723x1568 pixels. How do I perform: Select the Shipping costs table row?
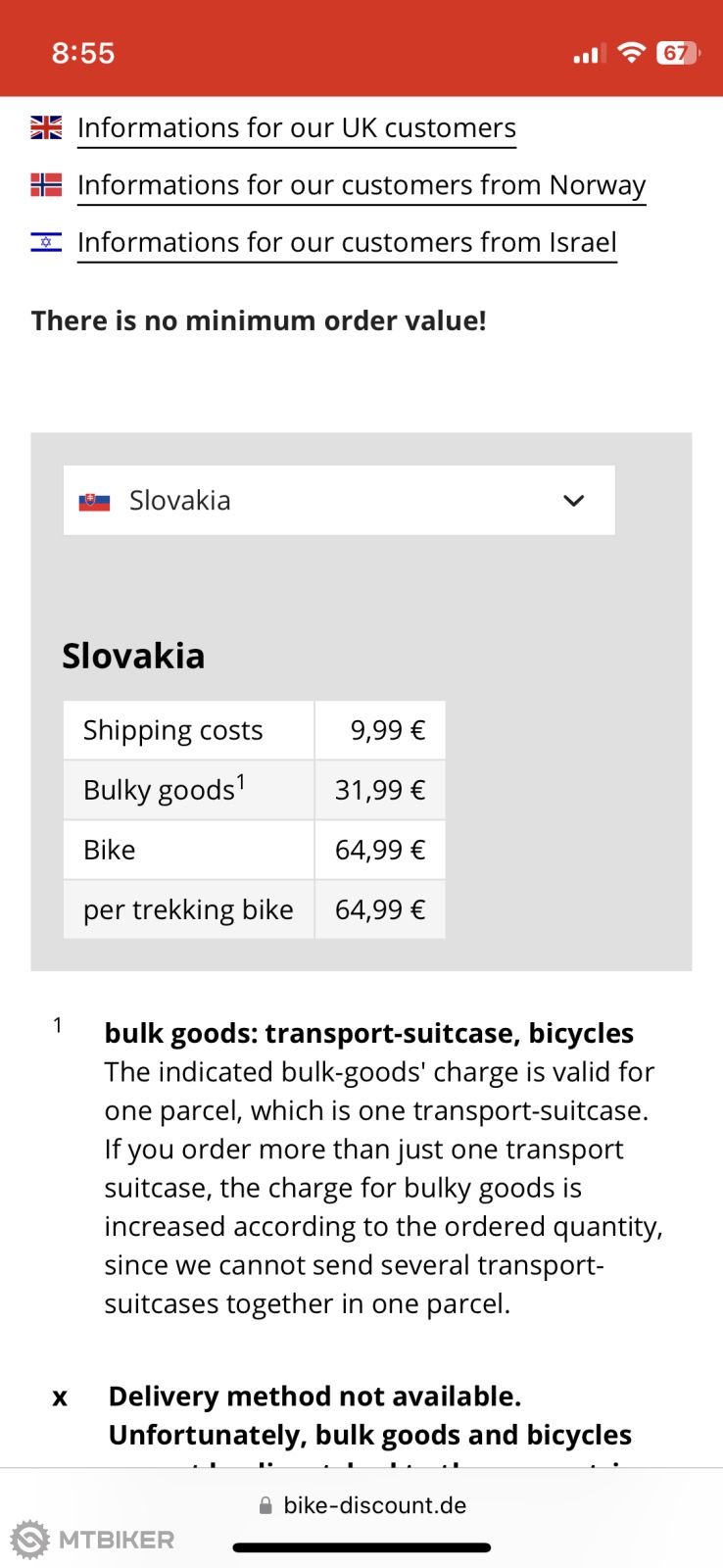click(x=254, y=731)
